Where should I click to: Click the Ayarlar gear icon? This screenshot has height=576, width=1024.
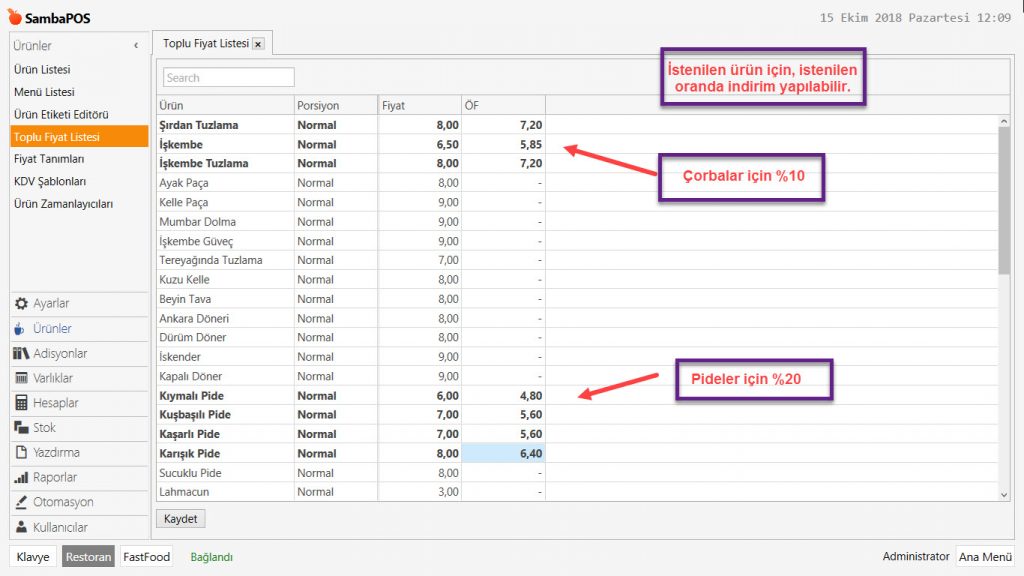21,304
